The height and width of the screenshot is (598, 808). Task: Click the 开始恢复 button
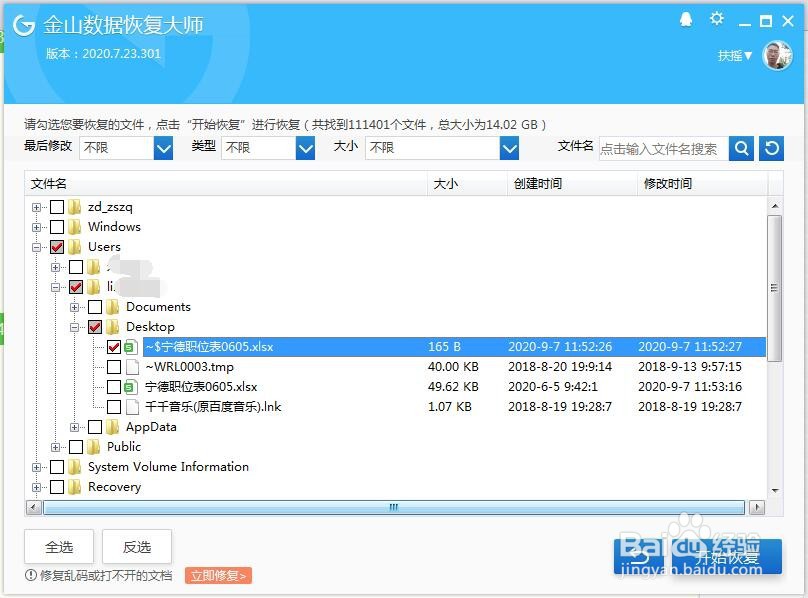click(727, 557)
